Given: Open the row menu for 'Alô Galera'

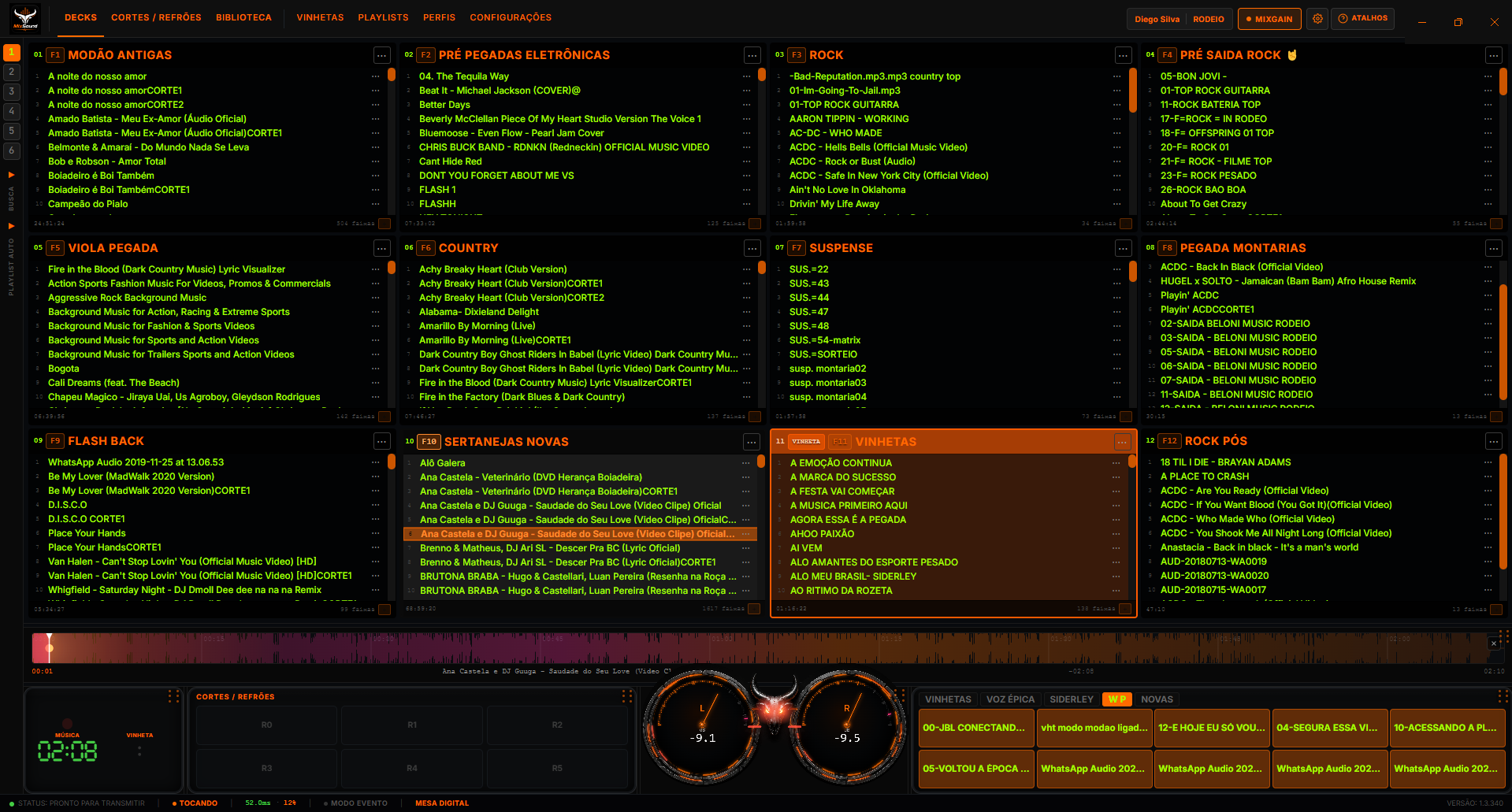Looking at the screenshot, I should pos(745,463).
